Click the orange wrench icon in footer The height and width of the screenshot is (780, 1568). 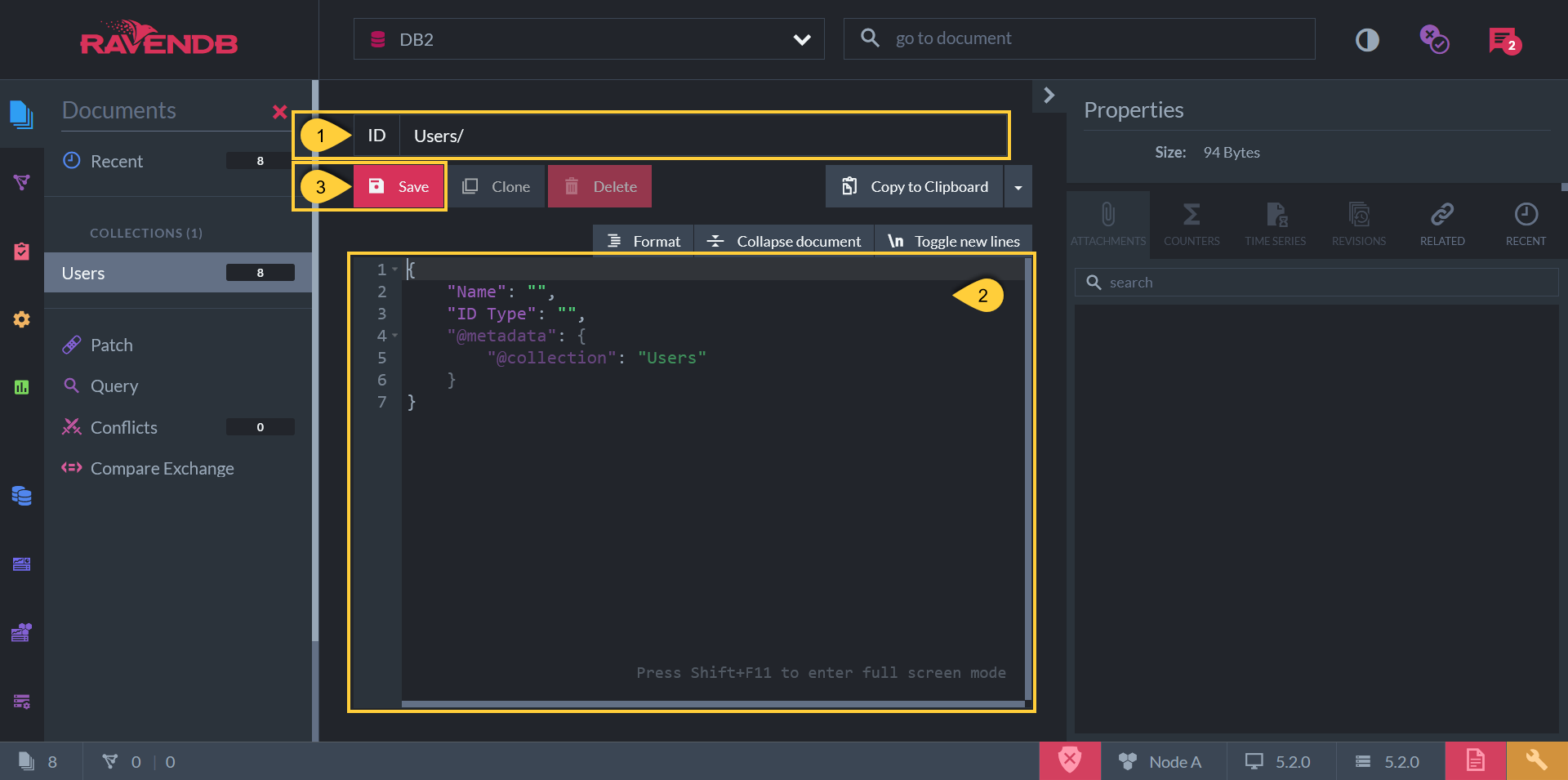1537,760
